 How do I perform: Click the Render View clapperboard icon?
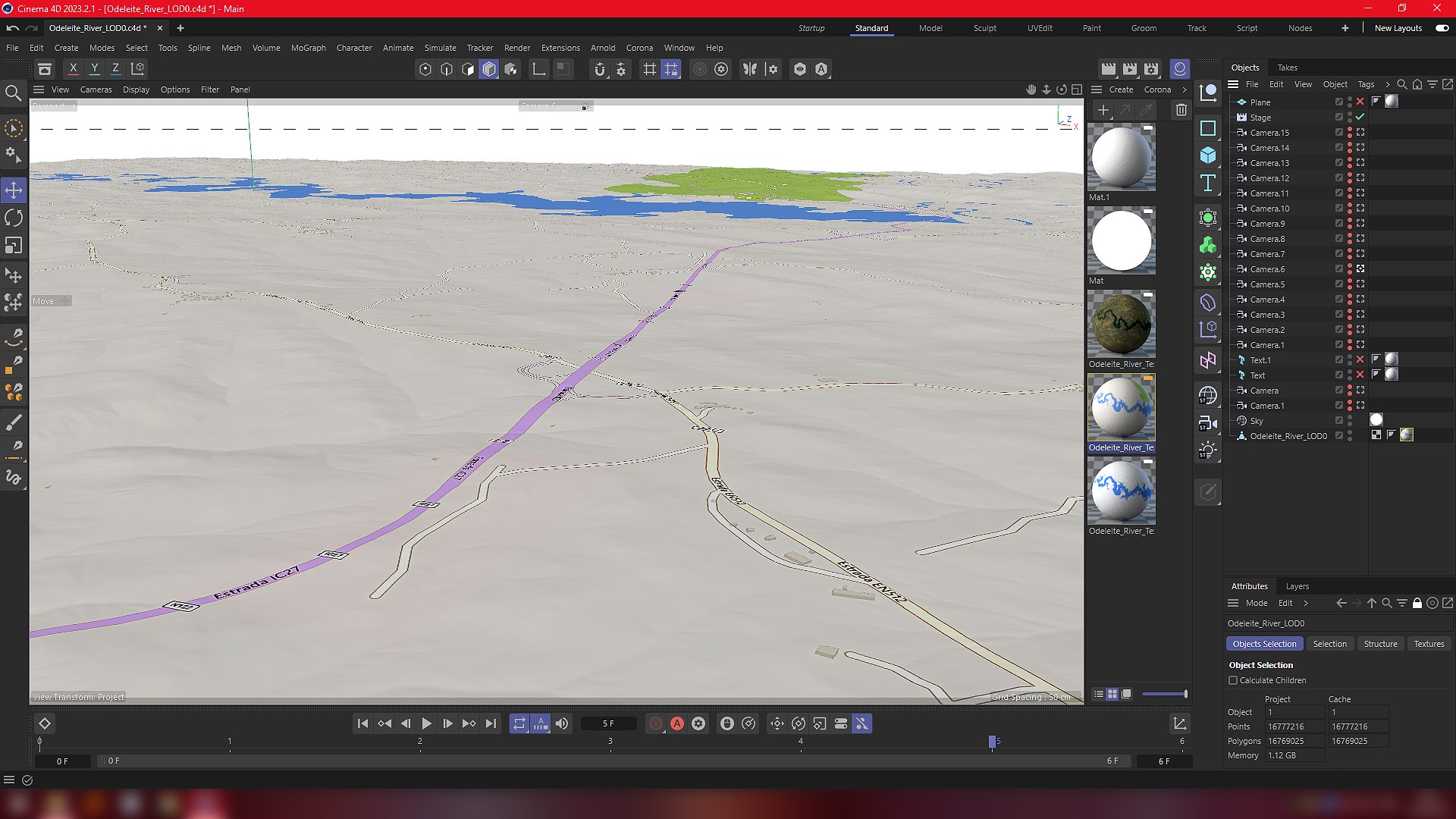[1109, 69]
